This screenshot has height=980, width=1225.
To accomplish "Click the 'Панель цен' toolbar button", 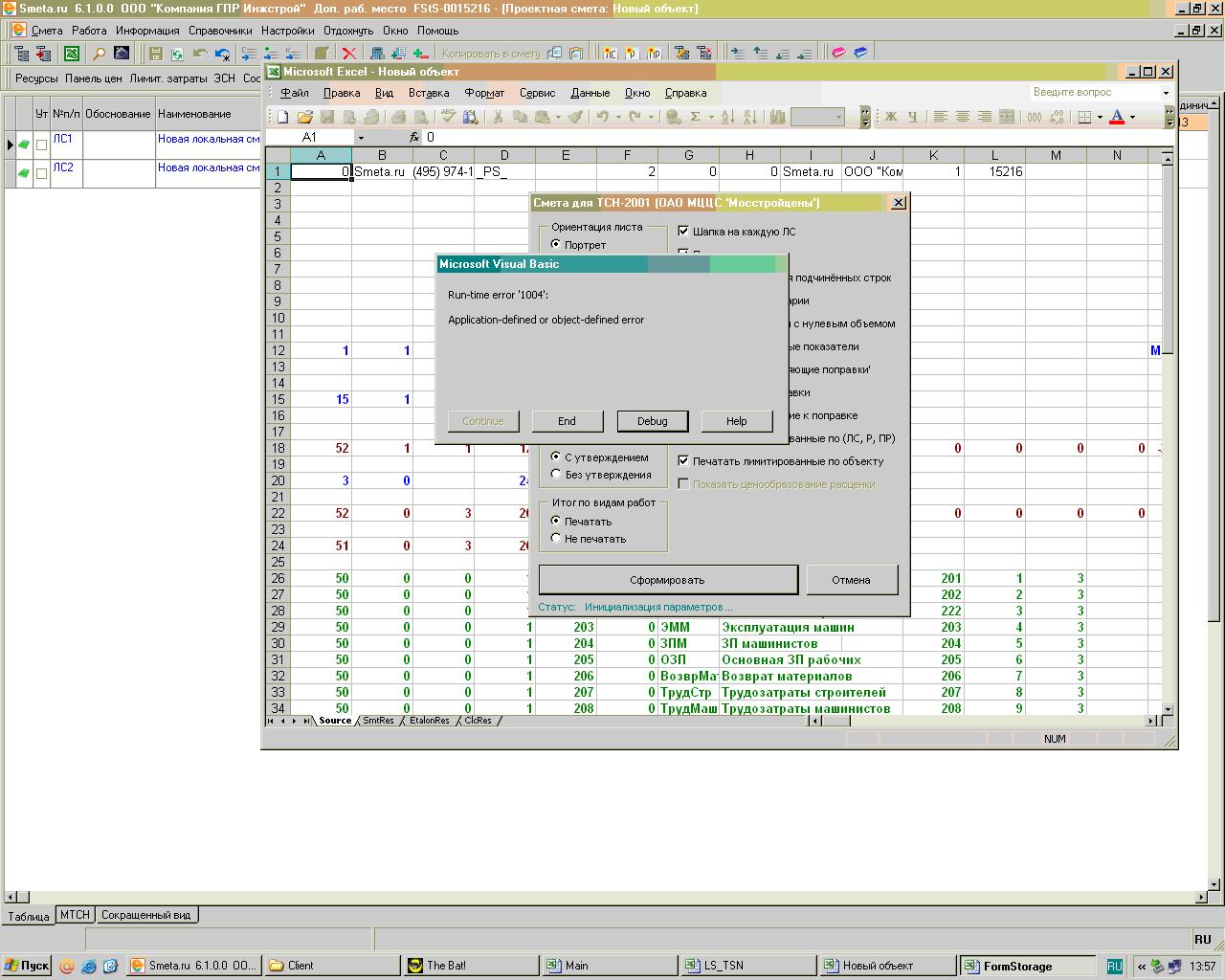I will coord(94,78).
